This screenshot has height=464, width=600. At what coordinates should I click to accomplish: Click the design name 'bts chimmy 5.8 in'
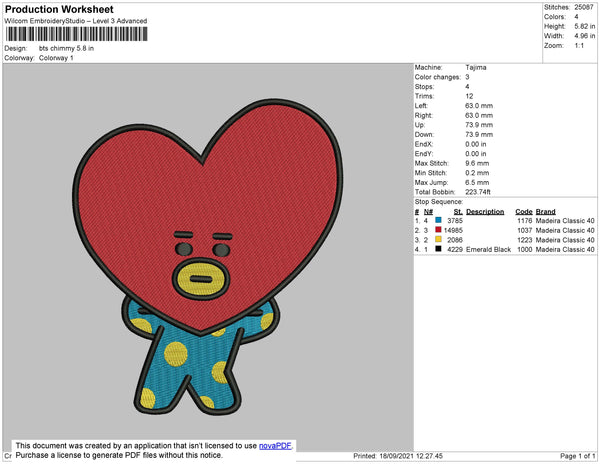click(x=66, y=49)
